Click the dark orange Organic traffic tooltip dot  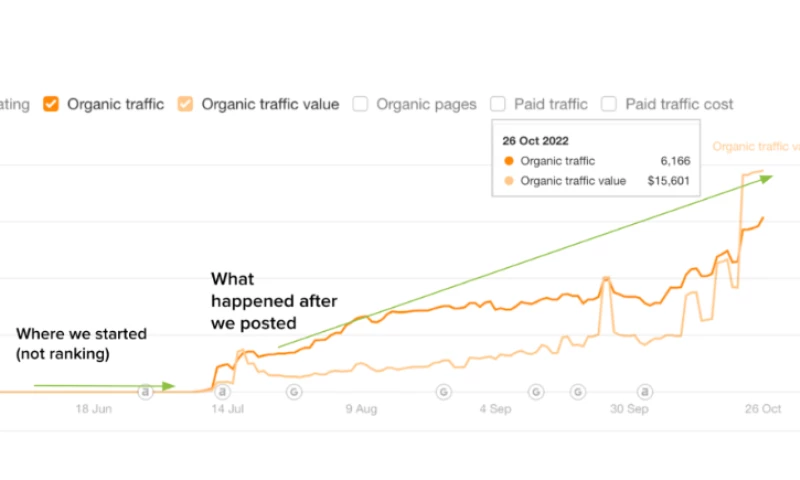509,161
